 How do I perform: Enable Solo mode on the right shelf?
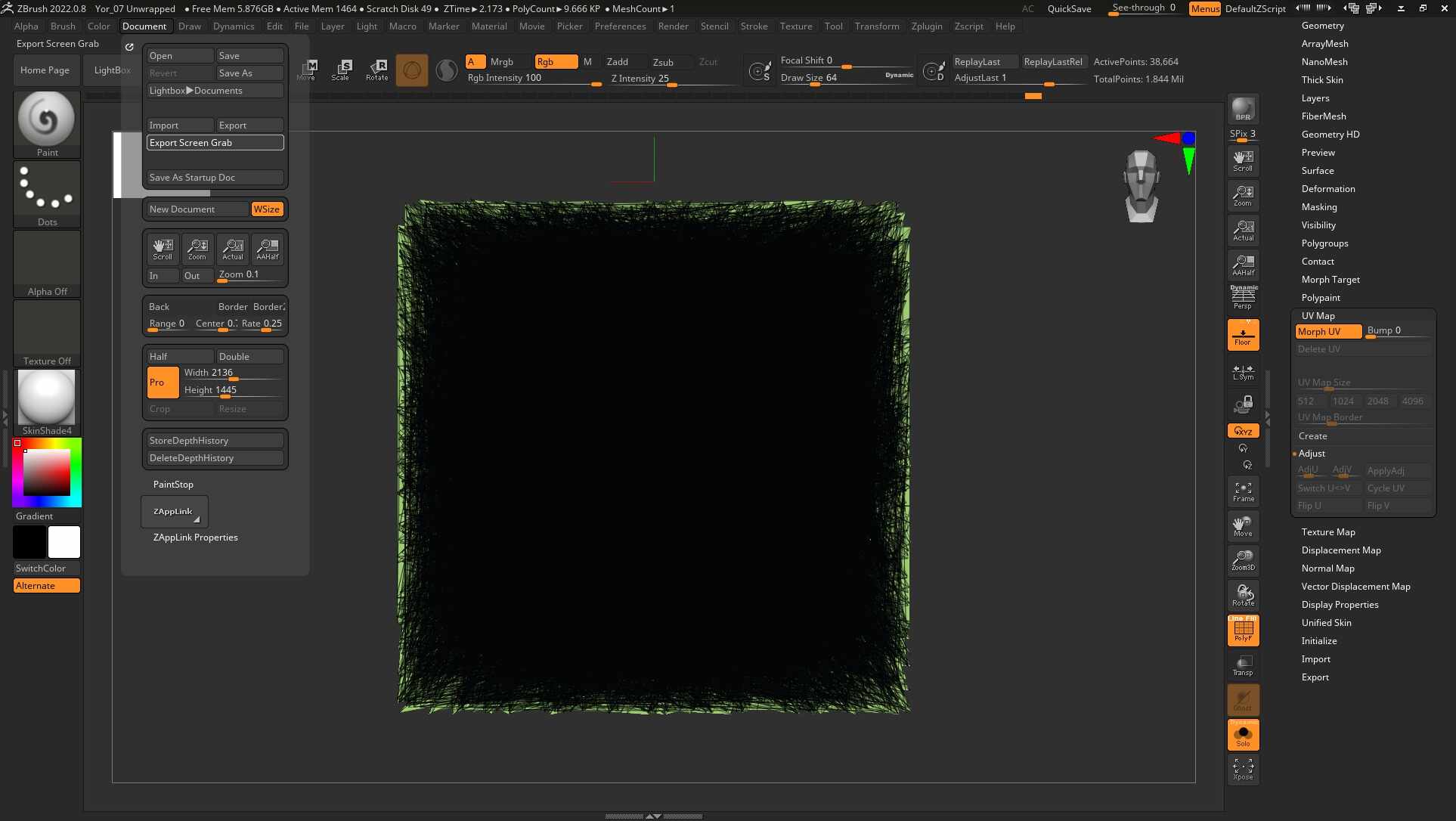[1242, 734]
